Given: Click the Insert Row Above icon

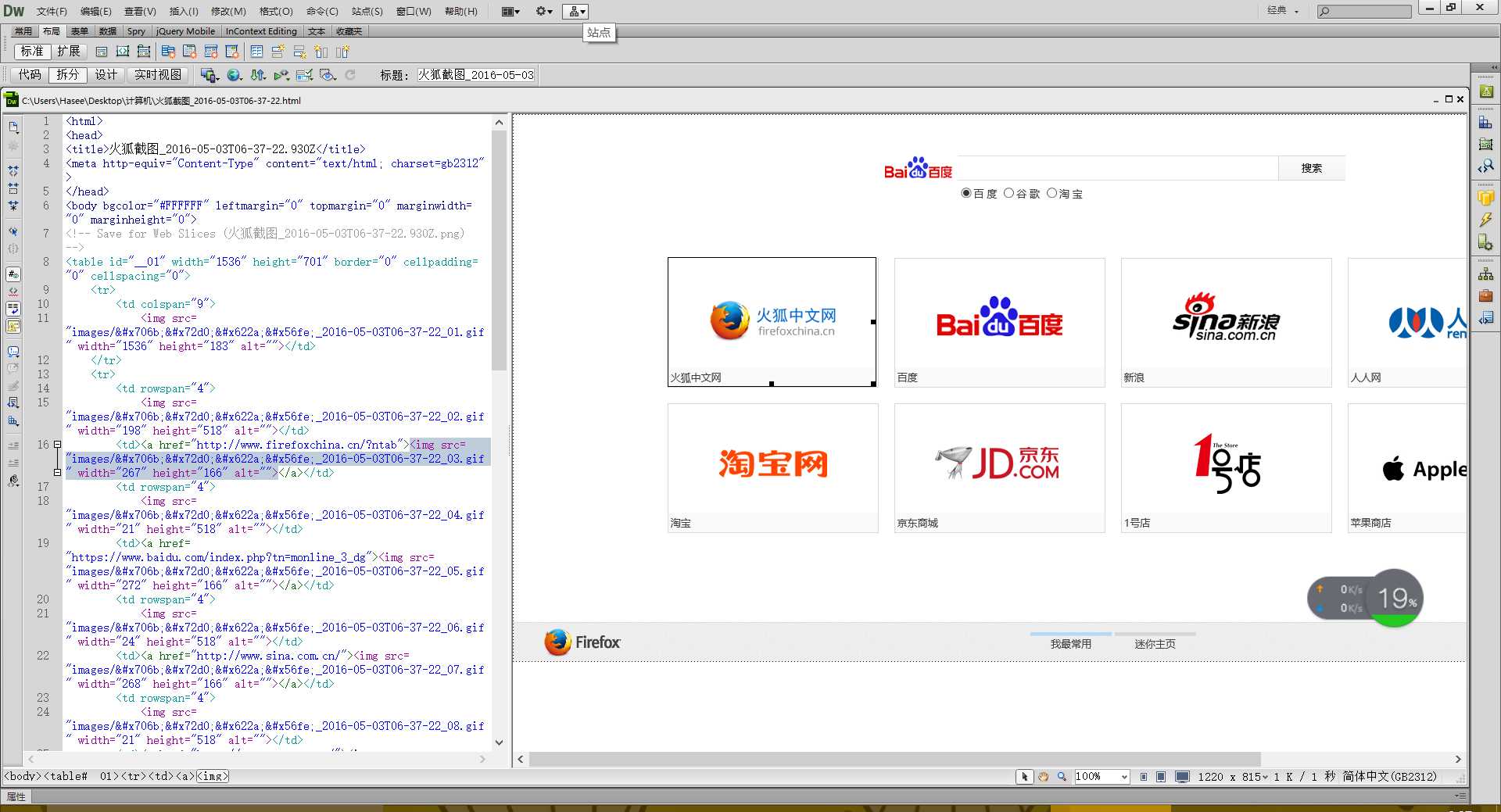Looking at the screenshot, I should coord(278,52).
